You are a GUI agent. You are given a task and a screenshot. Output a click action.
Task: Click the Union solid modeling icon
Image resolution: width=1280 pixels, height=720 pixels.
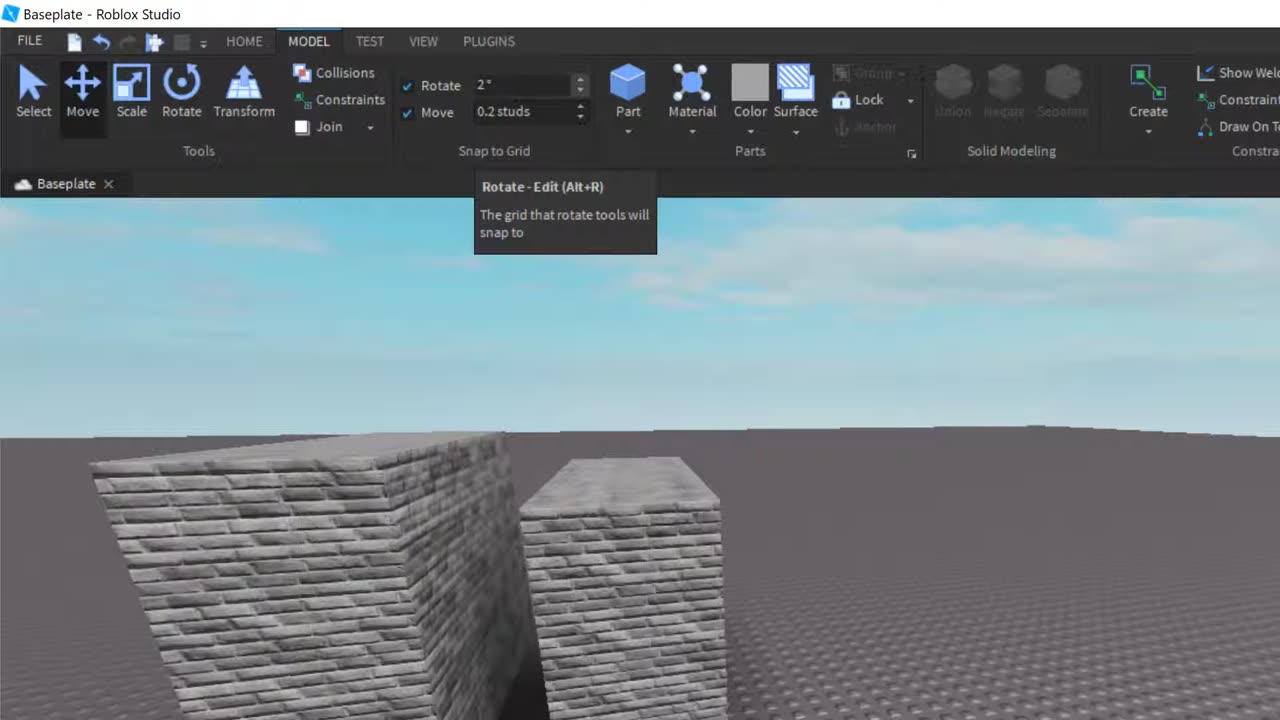(953, 82)
